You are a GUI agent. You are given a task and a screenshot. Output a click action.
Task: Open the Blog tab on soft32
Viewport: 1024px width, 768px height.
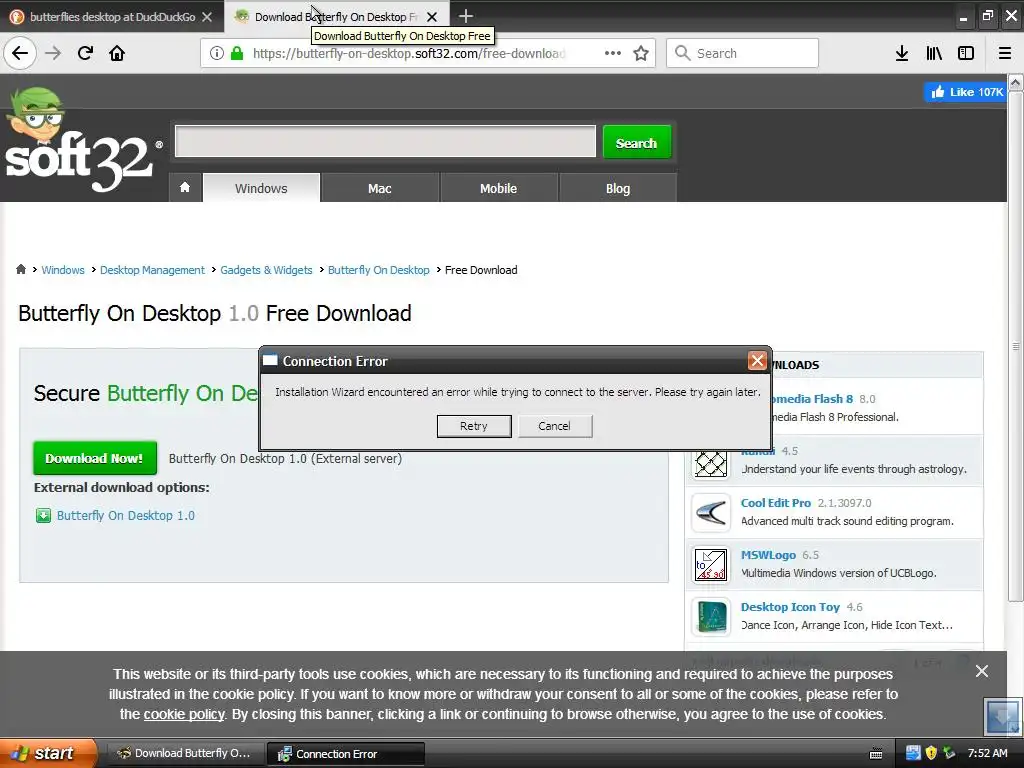[618, 188]
